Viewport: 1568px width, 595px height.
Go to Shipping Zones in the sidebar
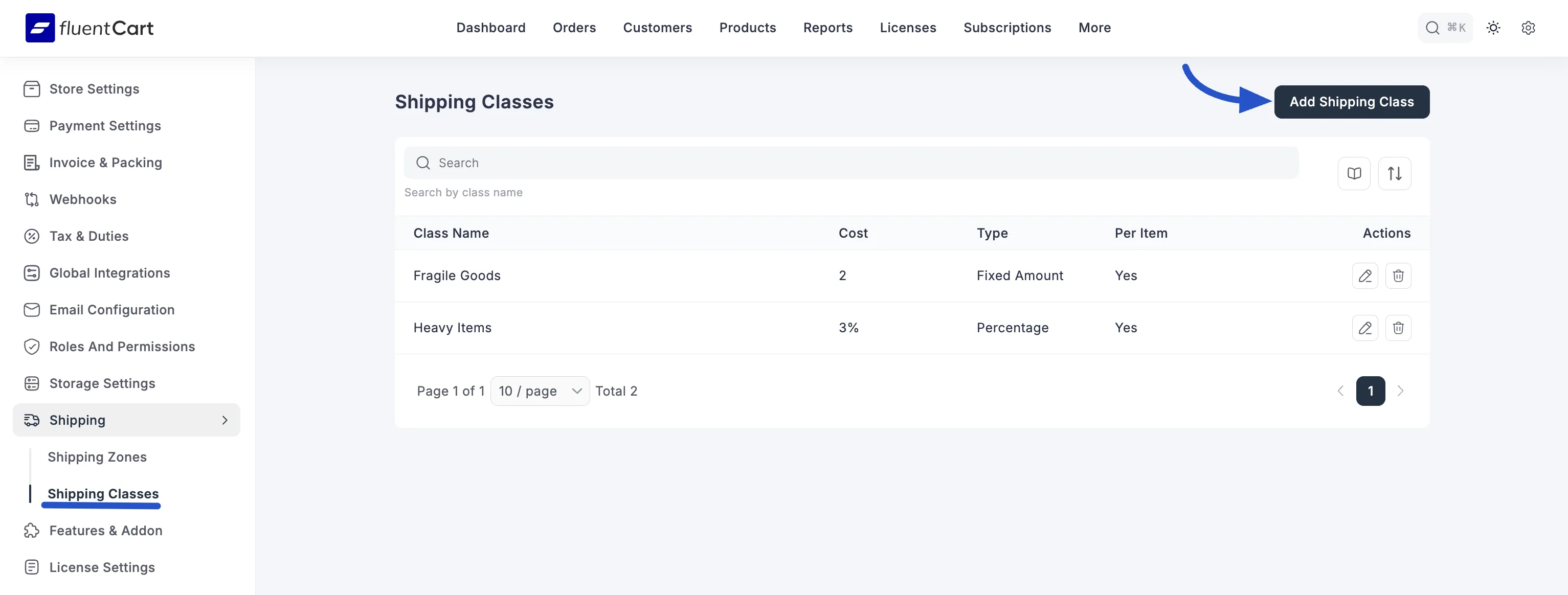[97, 456]
